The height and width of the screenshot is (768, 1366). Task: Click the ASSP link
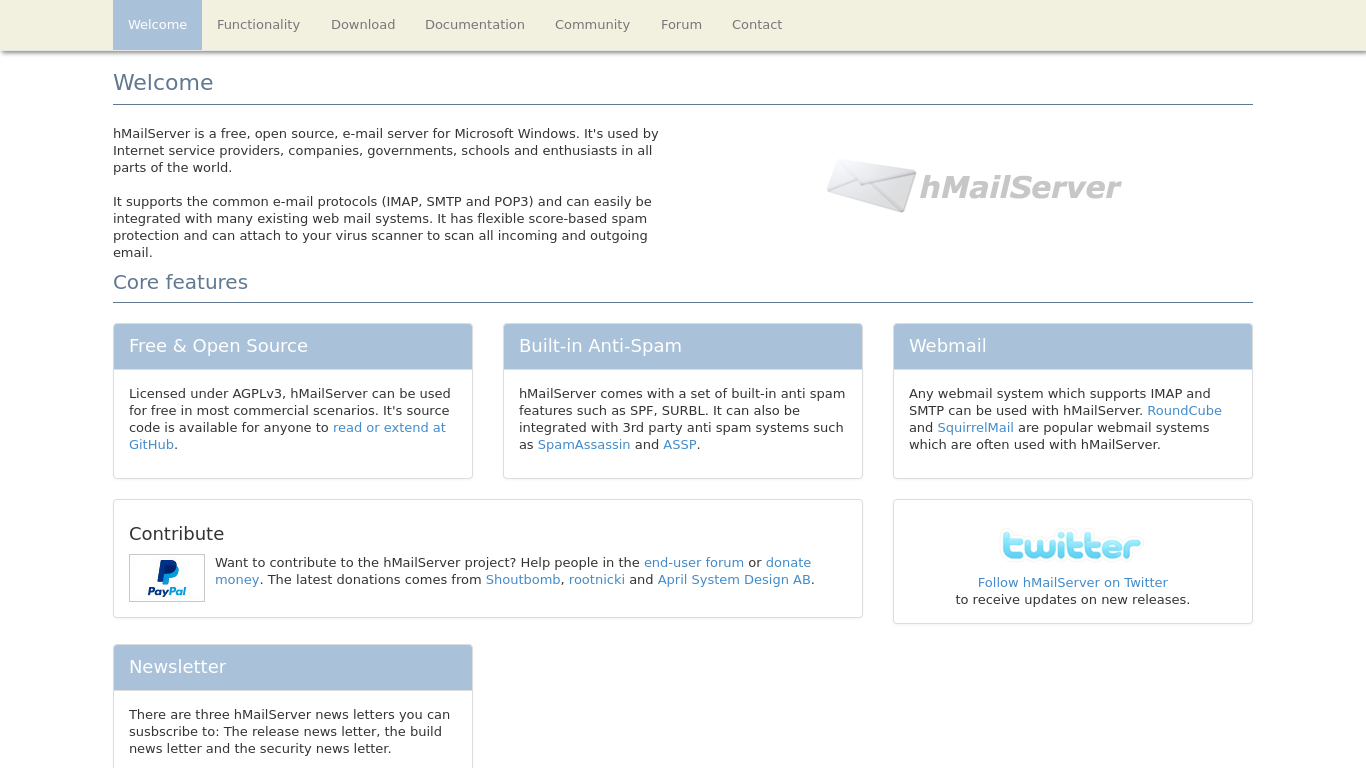pos(680,445)
